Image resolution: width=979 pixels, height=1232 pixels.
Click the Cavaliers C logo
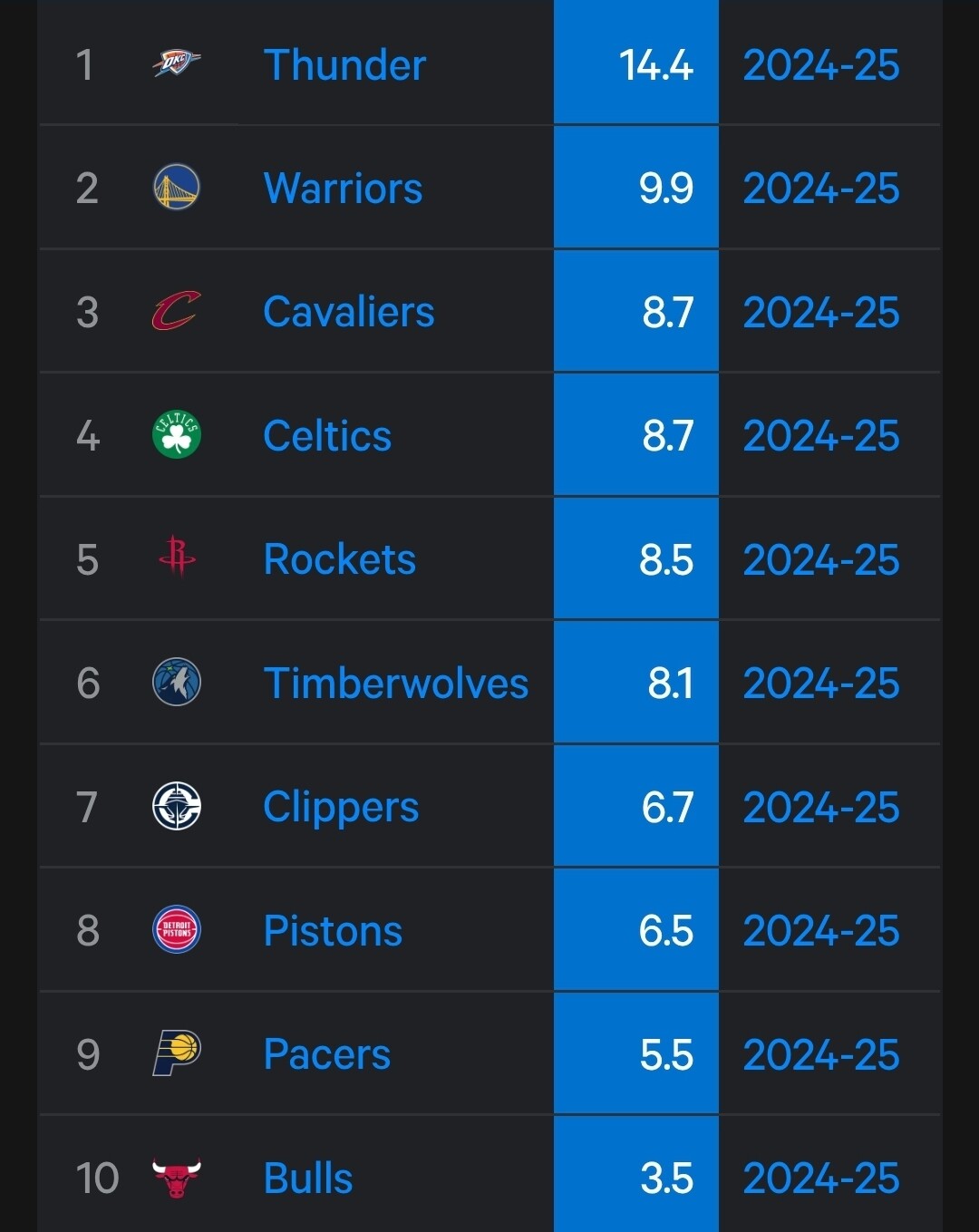[176, 312]
